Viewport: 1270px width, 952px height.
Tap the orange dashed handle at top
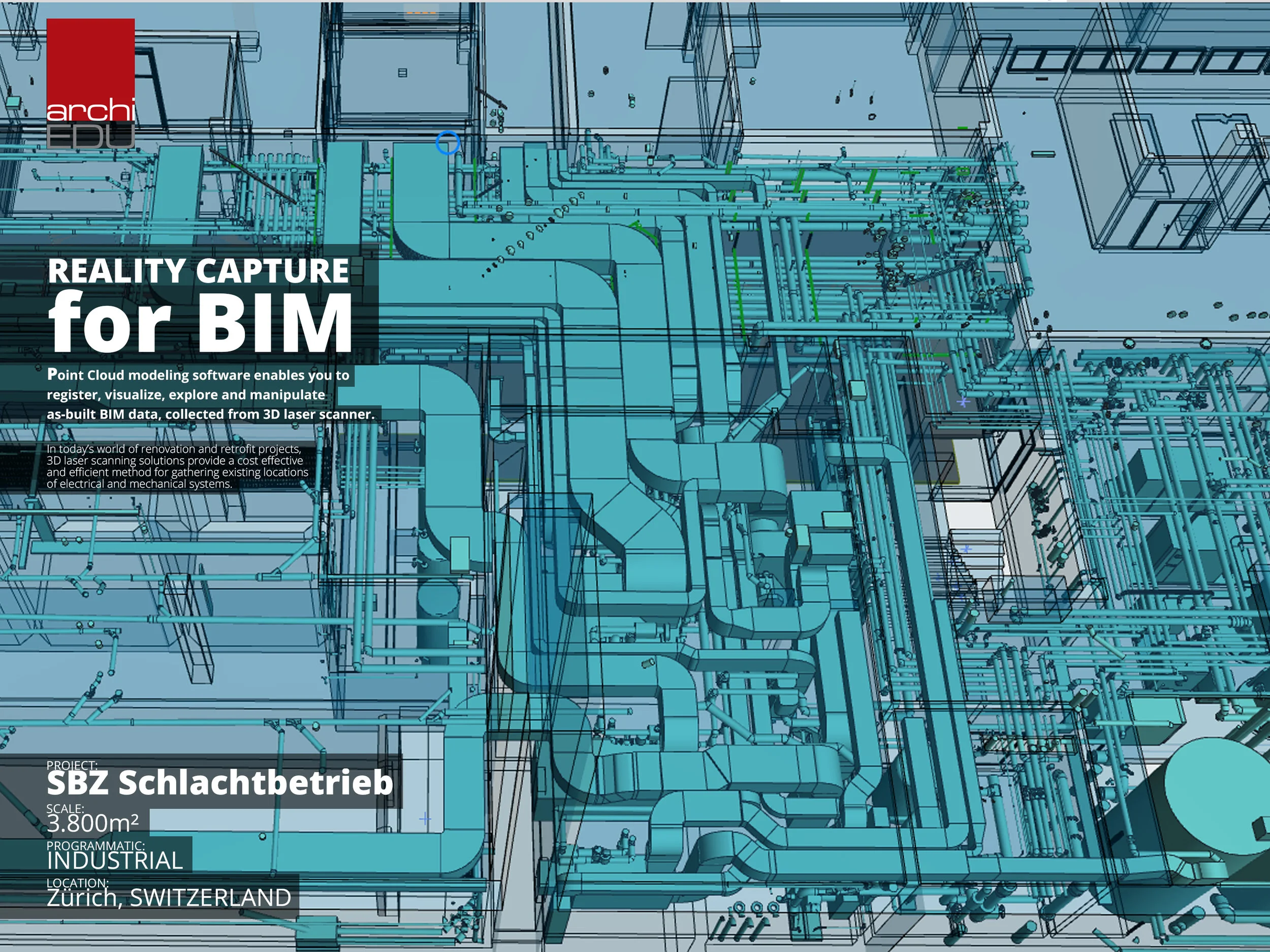pyautogui.click(x=421, y=12)
